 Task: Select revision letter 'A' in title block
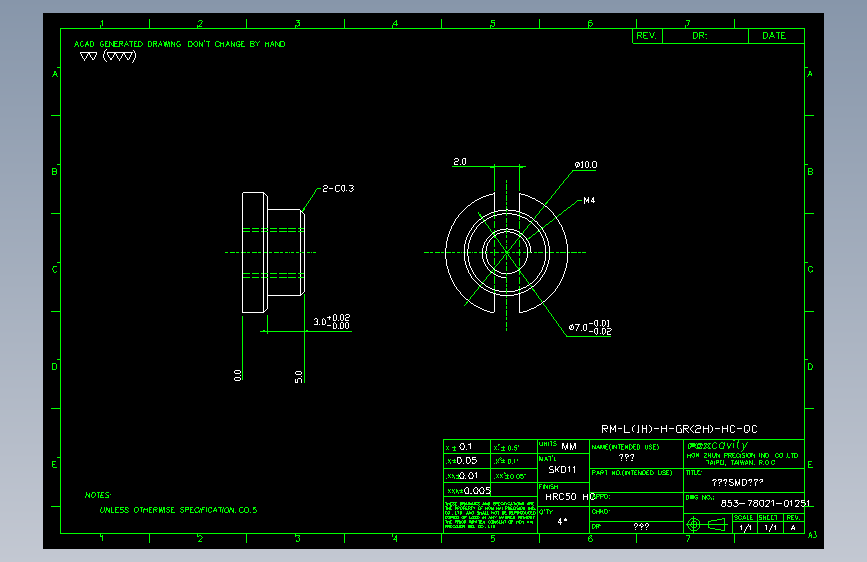pos(793,528)
